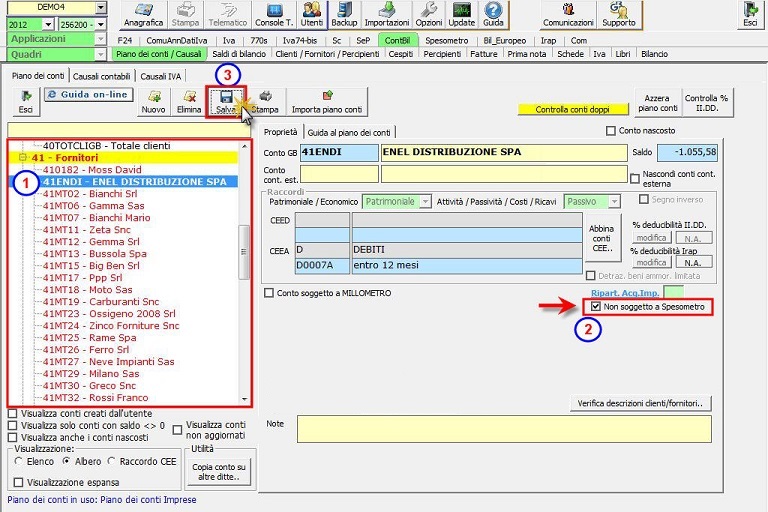Open Guida al piano dei conti tab
The image size is (768, 512).
(x=349, y=132)
